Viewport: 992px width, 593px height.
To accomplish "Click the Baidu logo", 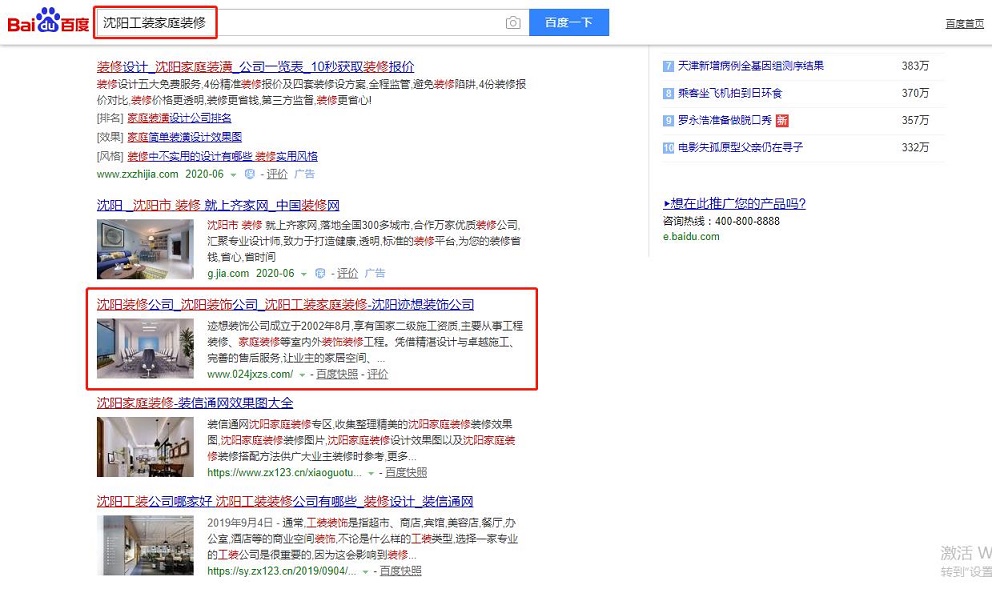I will coord(48,22).
